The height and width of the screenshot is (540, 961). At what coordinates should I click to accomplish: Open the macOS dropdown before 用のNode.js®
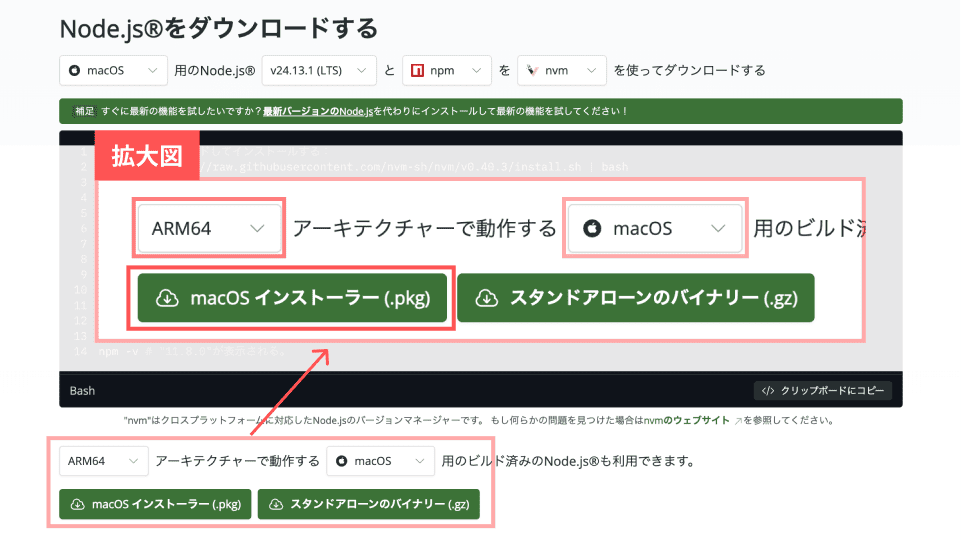pos(113,70)
